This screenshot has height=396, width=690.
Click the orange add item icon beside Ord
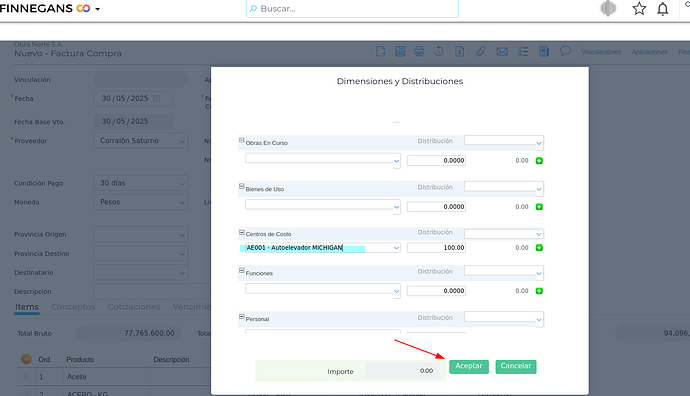pyautogui.click(x=26, y=359)
